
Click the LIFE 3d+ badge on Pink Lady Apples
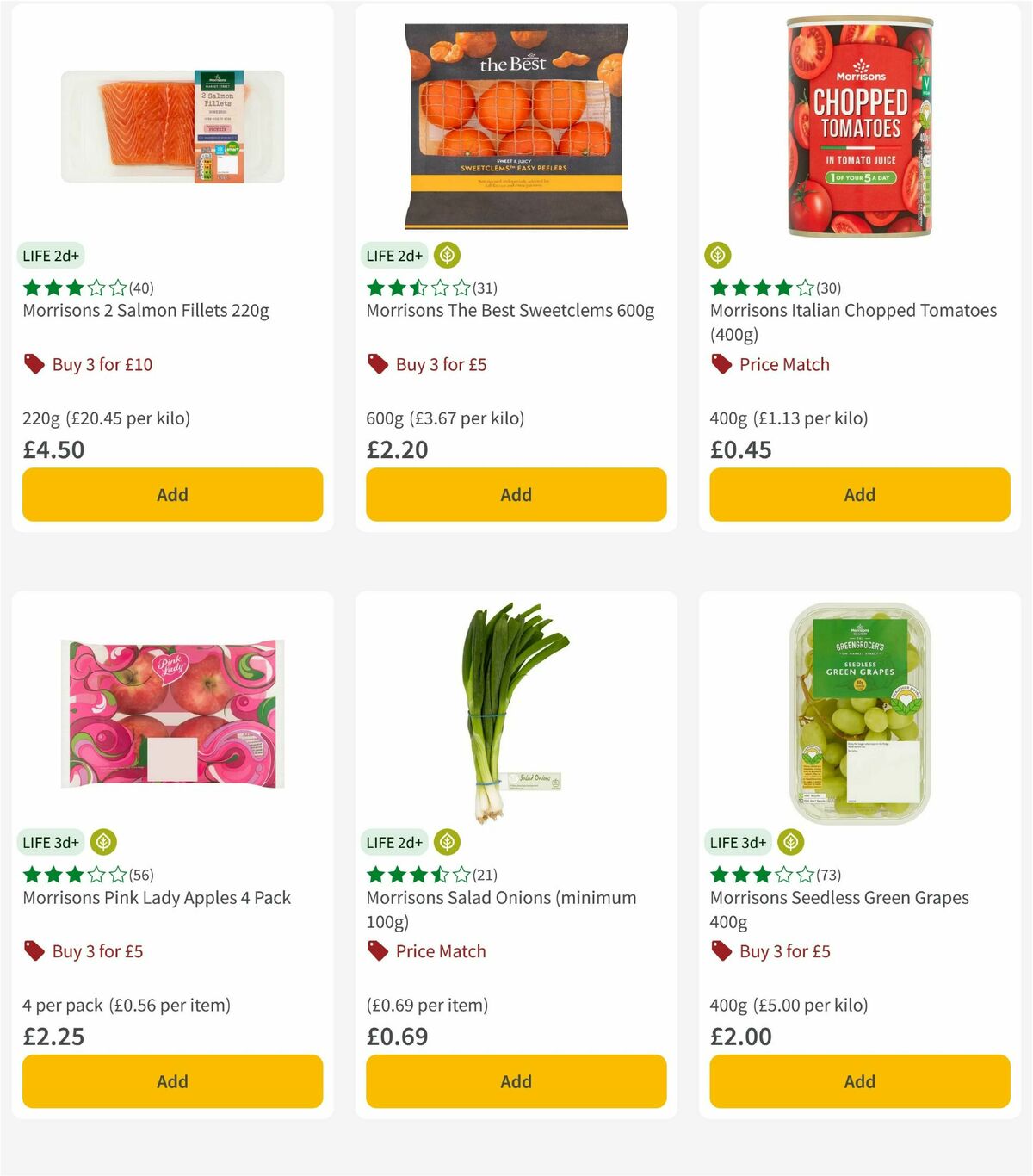51,842
